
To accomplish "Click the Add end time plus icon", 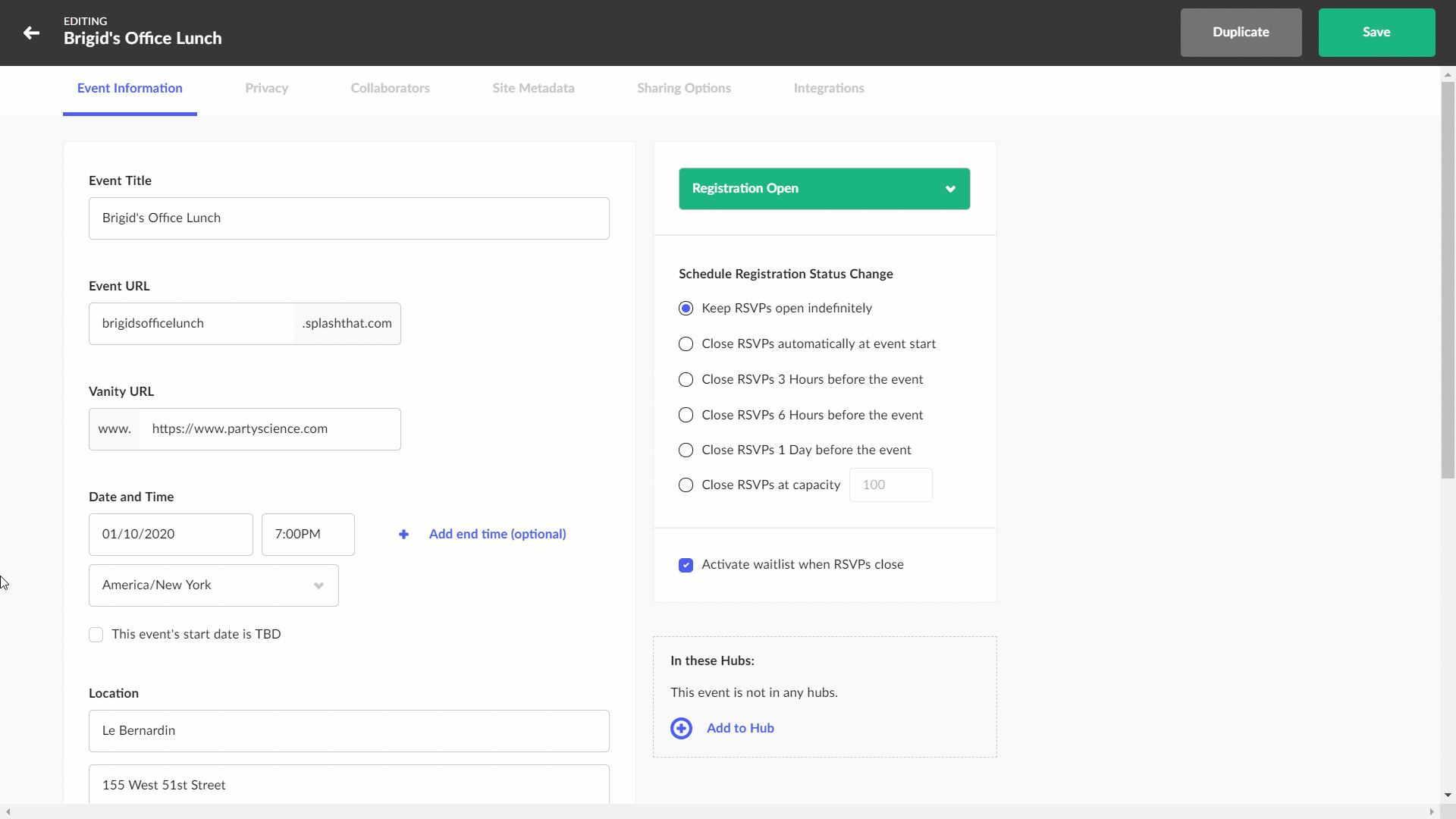I will pos(404,534).
